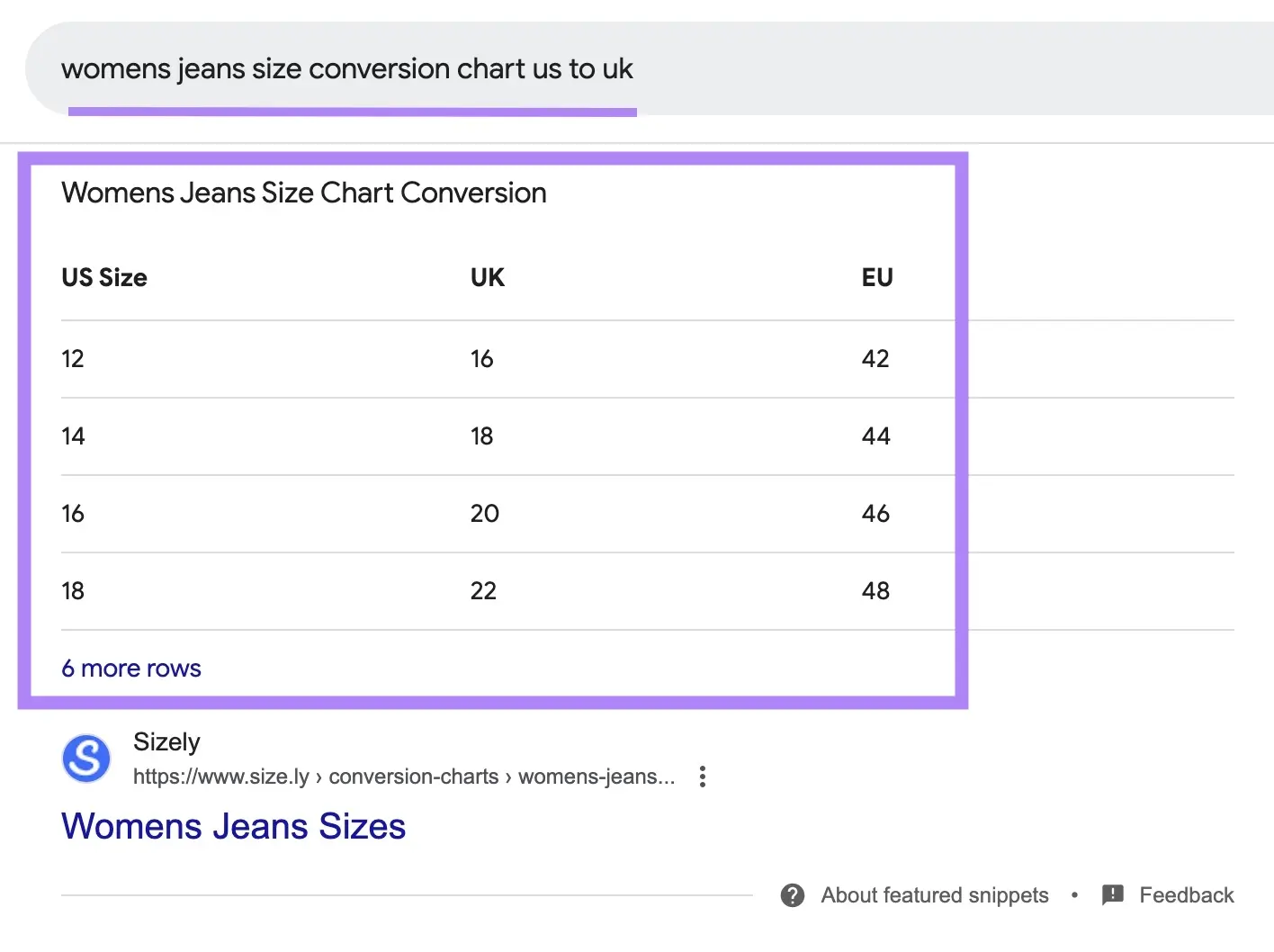
Task: Click inside the search query field
Action: 347,68
